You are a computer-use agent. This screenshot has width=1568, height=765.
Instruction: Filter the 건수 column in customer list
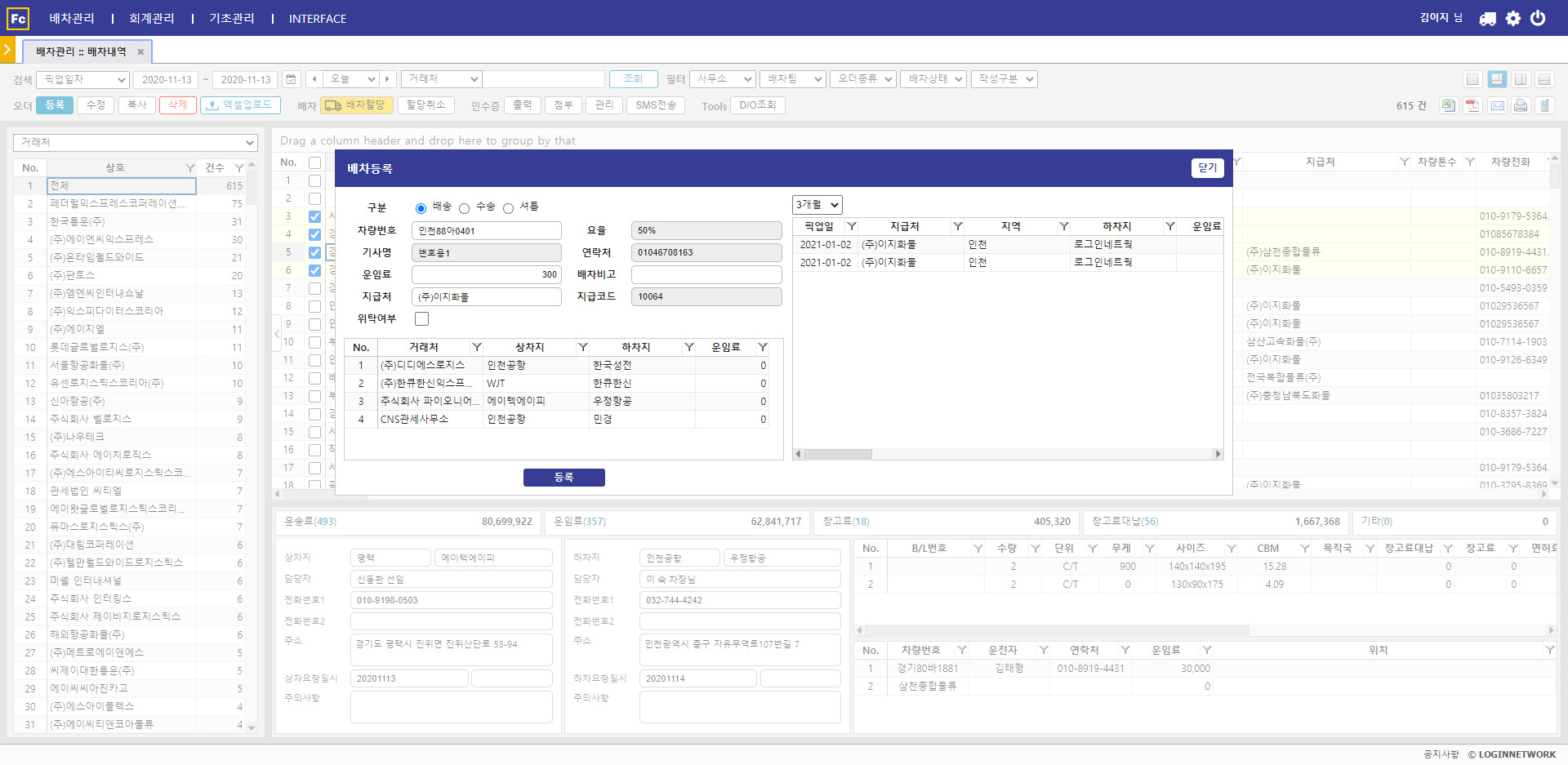tap(239, 168)
